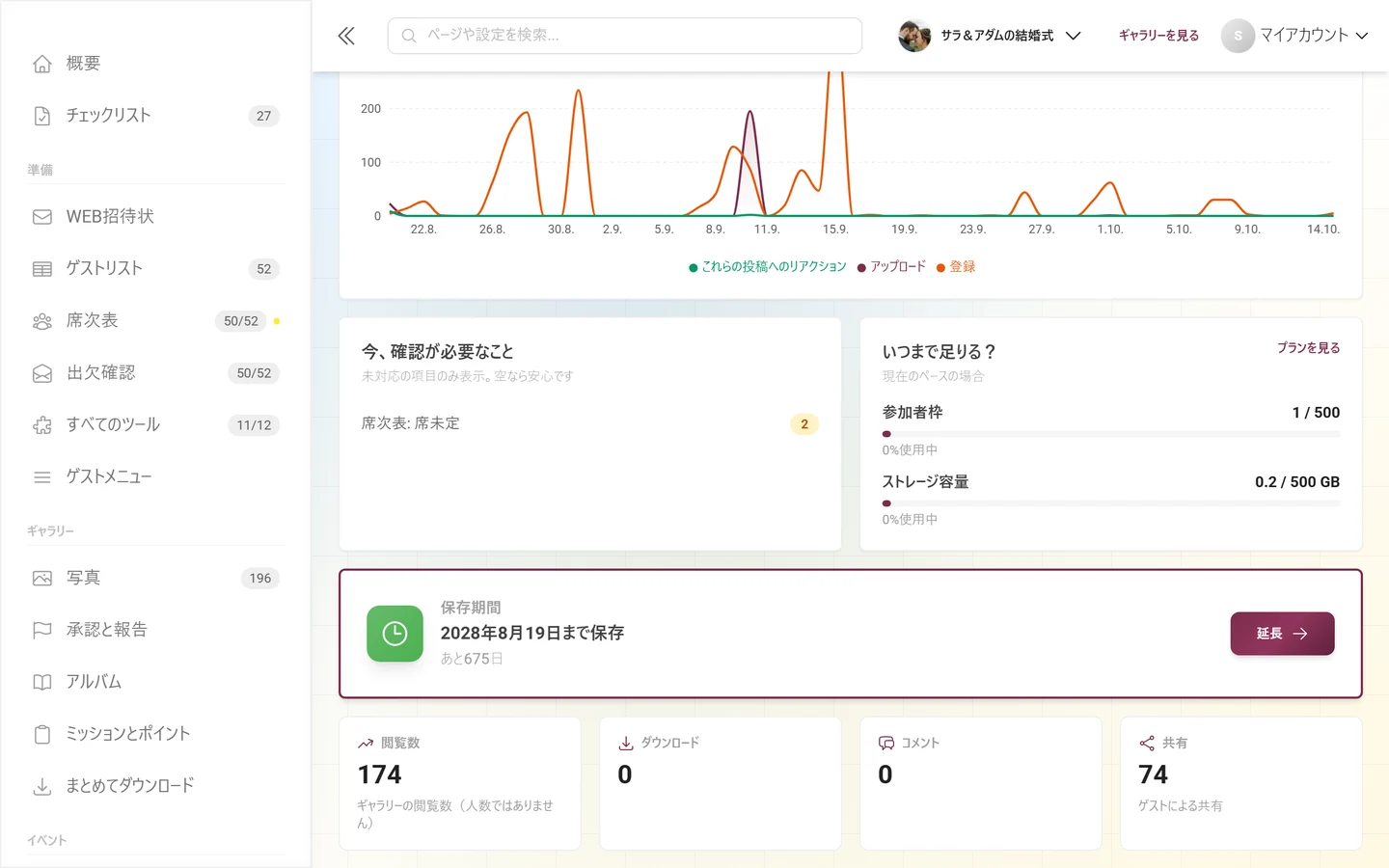Screen dimensions: 1389x868
Task: Expand the マイアカウント menu
Action: pos(1295,36)
